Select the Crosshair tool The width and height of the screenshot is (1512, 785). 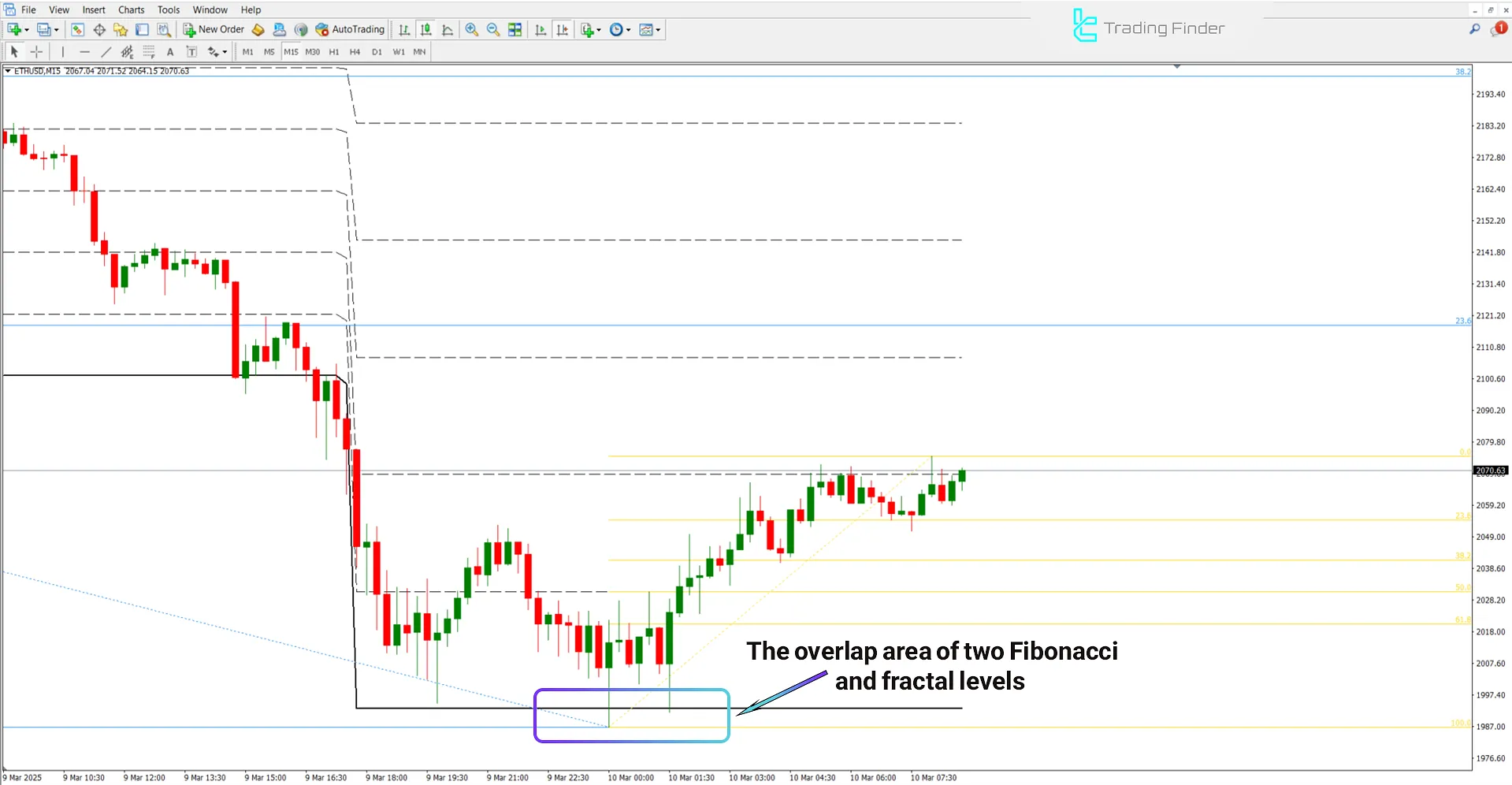36,51
